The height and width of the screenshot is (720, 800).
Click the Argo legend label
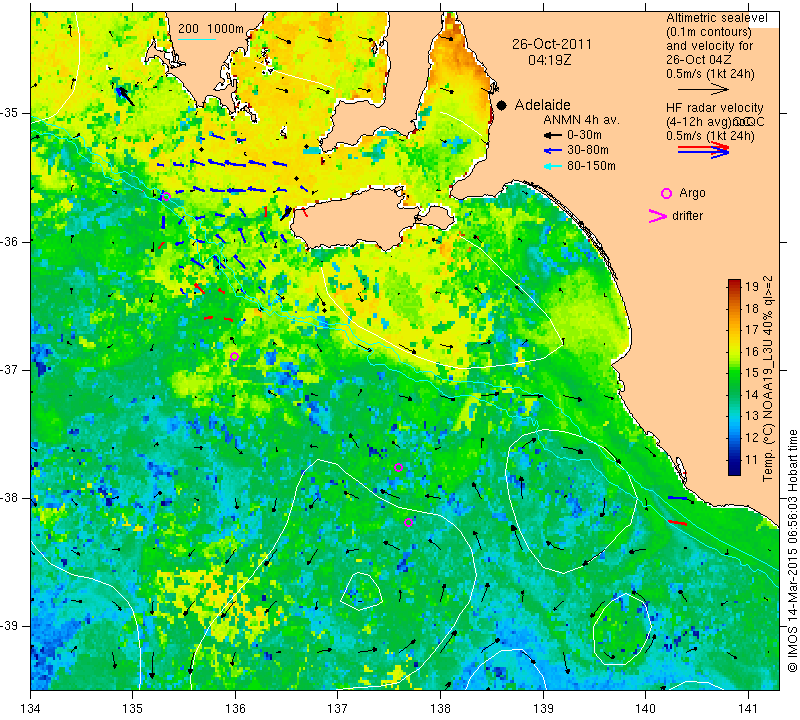pyautogui.click(x=692, y=193)
